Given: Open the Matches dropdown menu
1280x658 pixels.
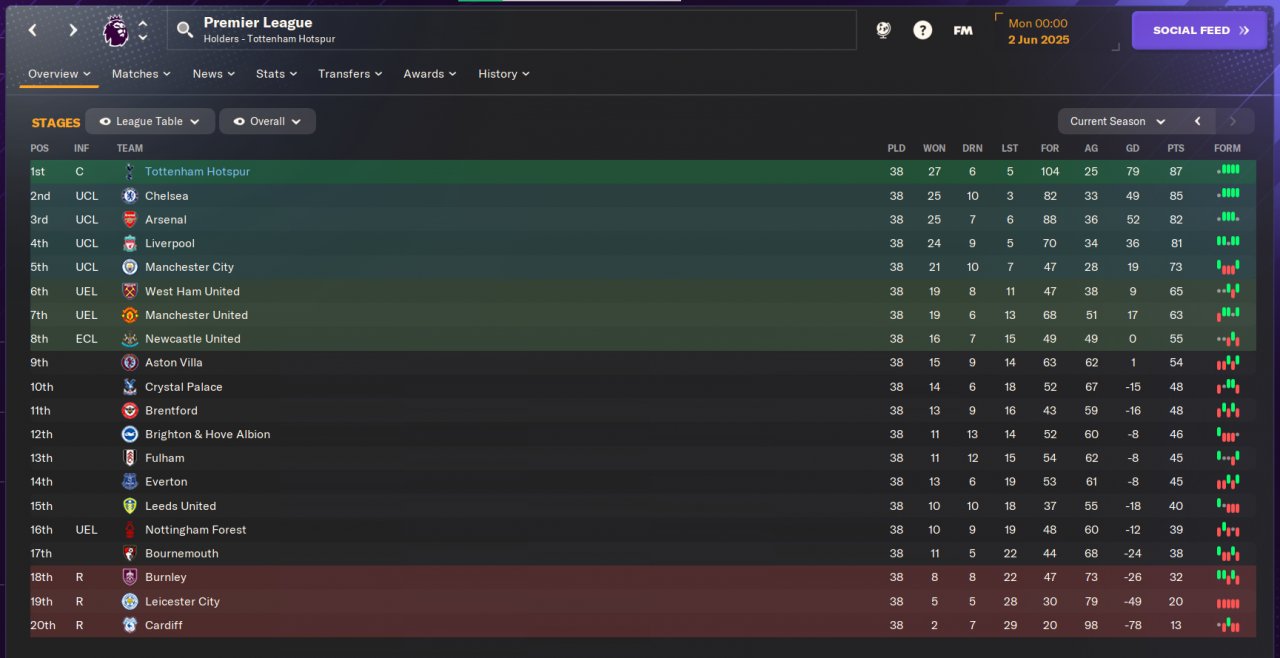Looking at the screenshot, I should [x=140, y=74].
